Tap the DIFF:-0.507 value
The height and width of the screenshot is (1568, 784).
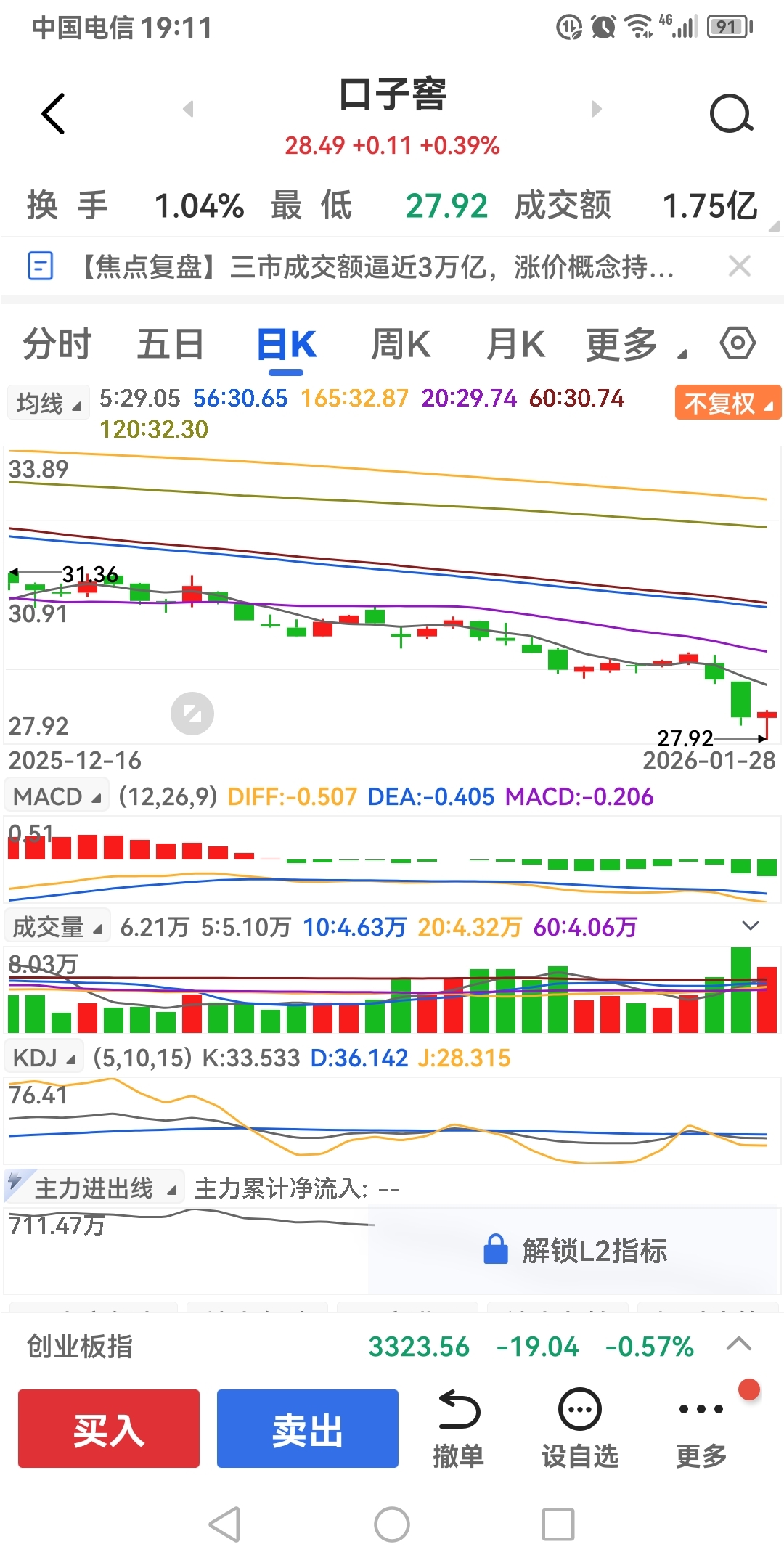pos(293,796)
